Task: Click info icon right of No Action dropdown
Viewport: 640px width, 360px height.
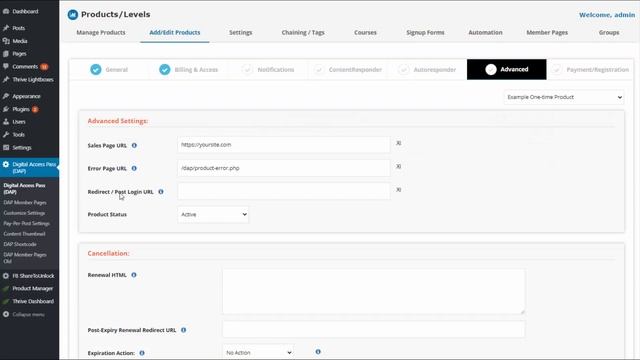Action: click(318, 351)
